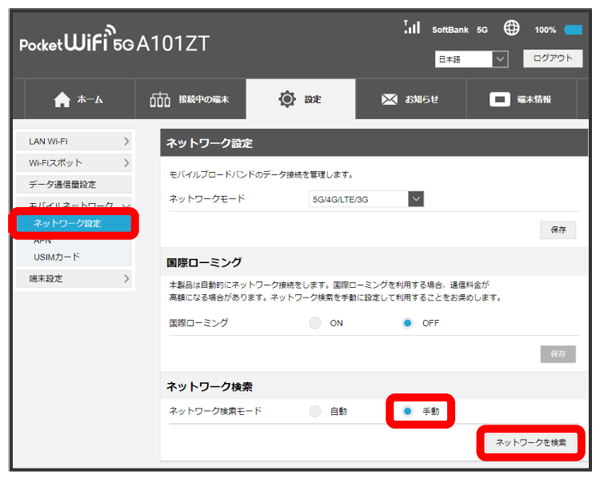Click the settings gear icon

click(288, 100)
